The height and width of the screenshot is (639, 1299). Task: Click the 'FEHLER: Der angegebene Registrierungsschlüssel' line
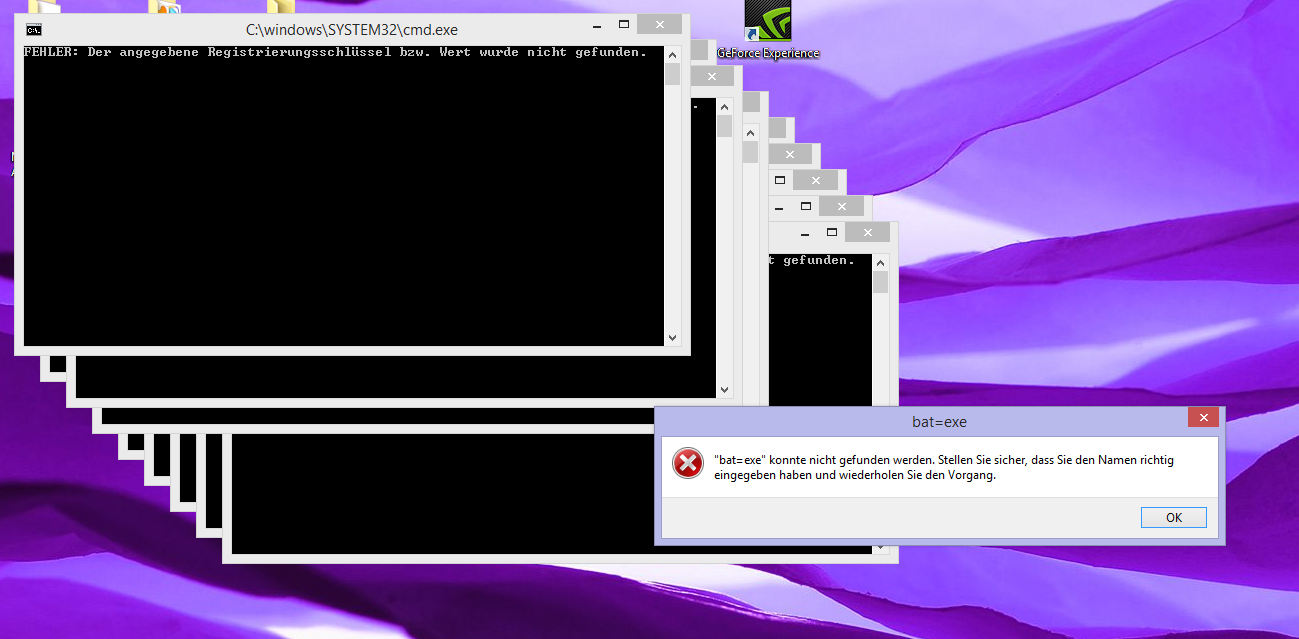[335, 52]
